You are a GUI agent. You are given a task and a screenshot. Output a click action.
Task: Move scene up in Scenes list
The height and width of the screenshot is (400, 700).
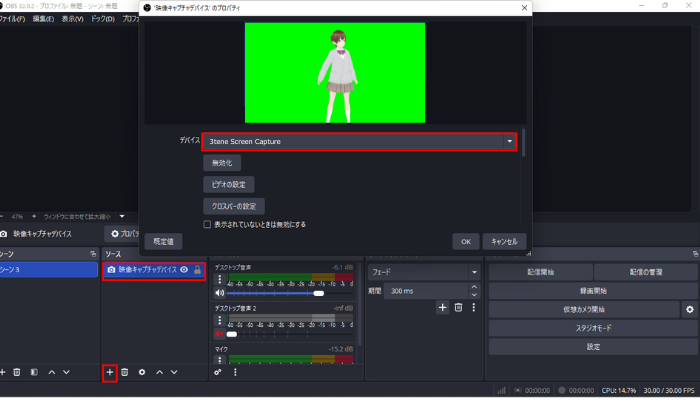[x=52, y=372]
